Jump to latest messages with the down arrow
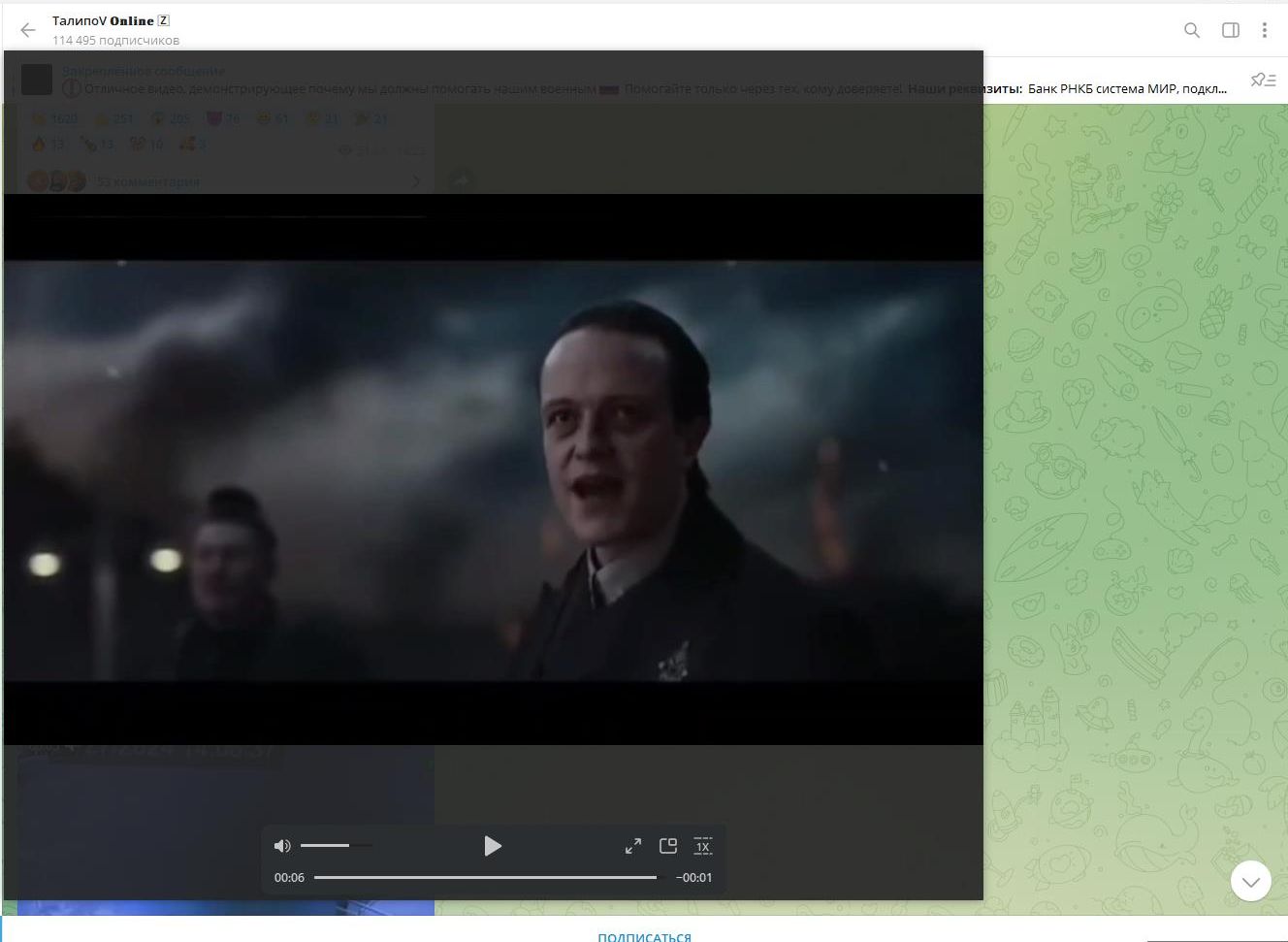 1250,881
